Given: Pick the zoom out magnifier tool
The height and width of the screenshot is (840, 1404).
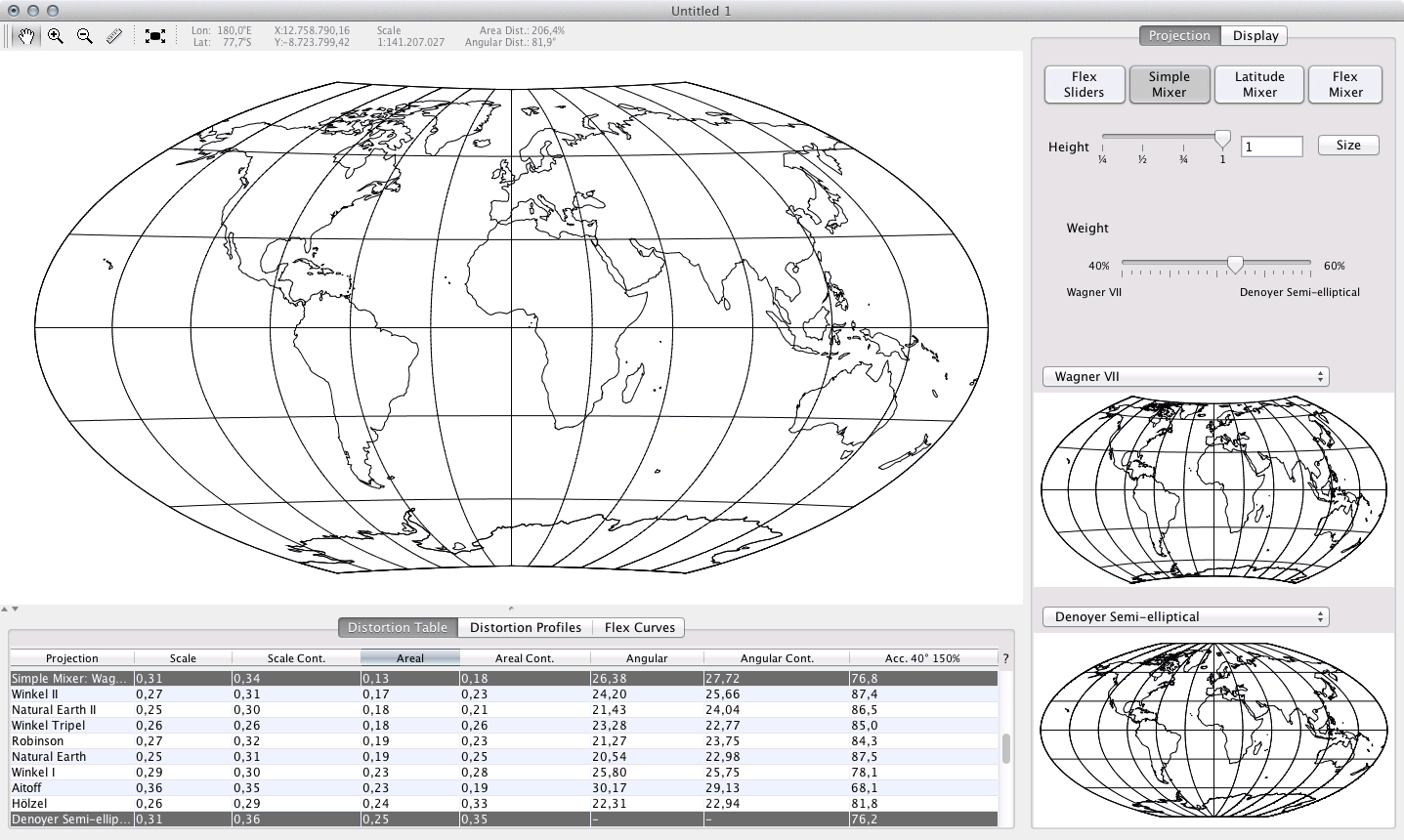Looking at the screenshot, I should point(85,36).
